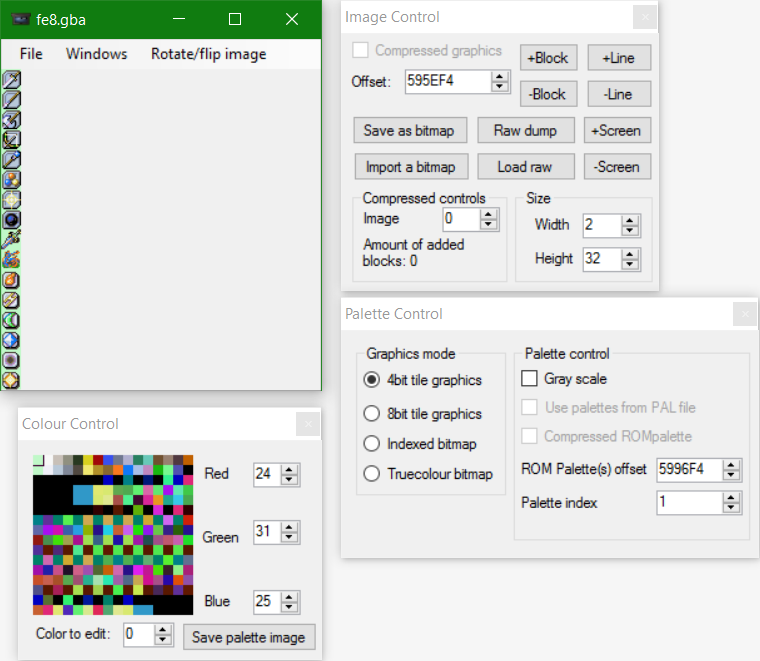Click the Save as bitmap button
This screenshot has width=760, height=661.
(x=408, y=131)
